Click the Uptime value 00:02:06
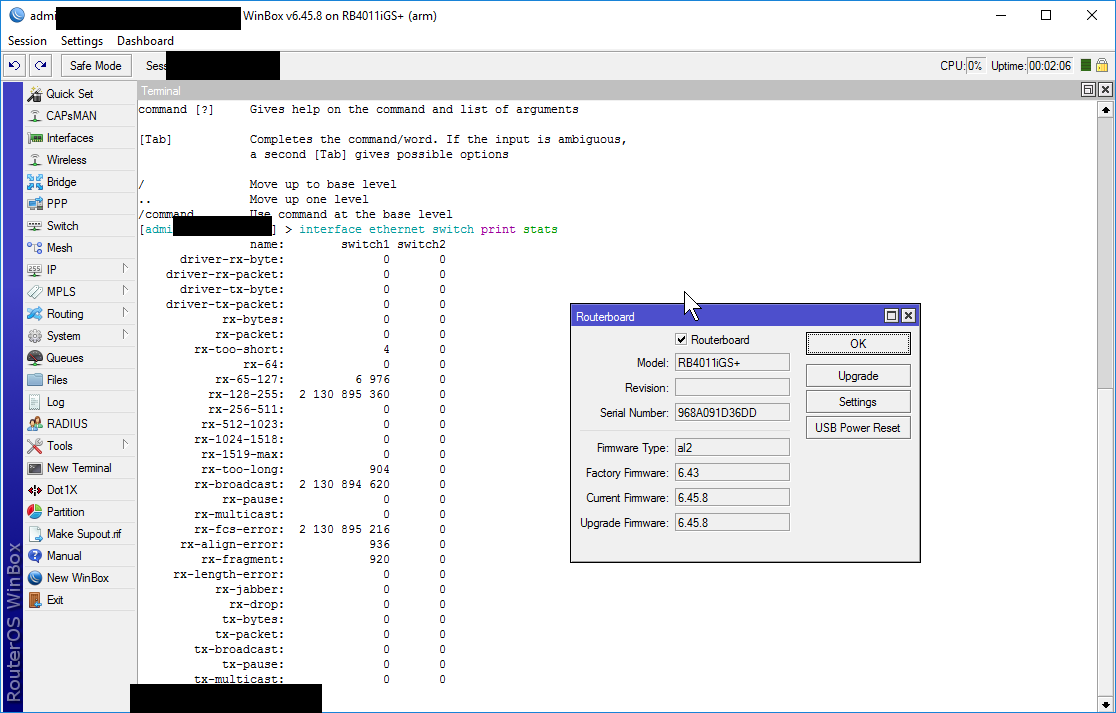 coord(1050,65)
